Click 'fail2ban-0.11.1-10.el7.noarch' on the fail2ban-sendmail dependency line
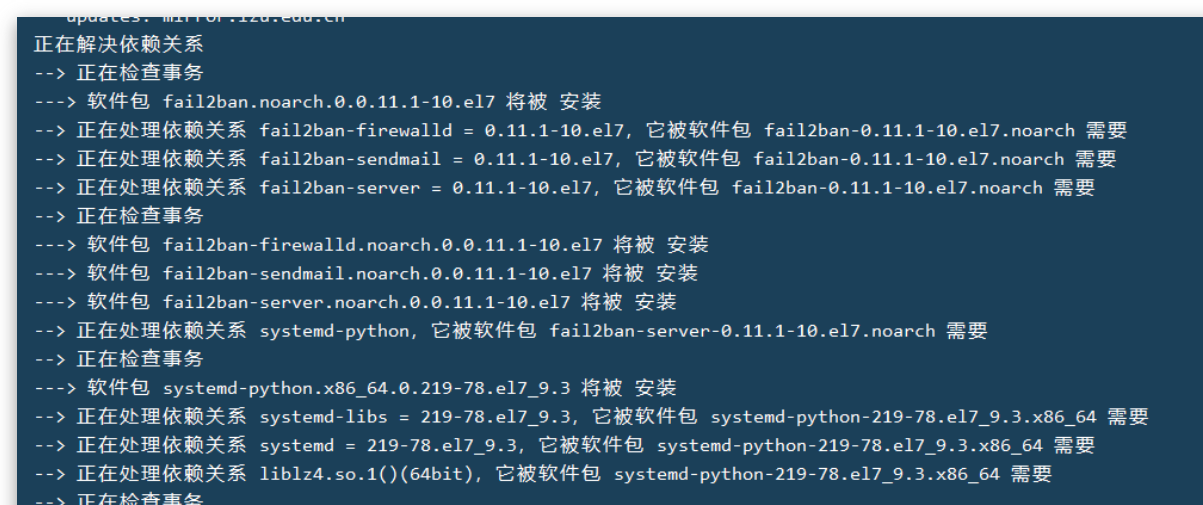Image resolution: width=1203 pixels, height=505 pixels. 908,159
